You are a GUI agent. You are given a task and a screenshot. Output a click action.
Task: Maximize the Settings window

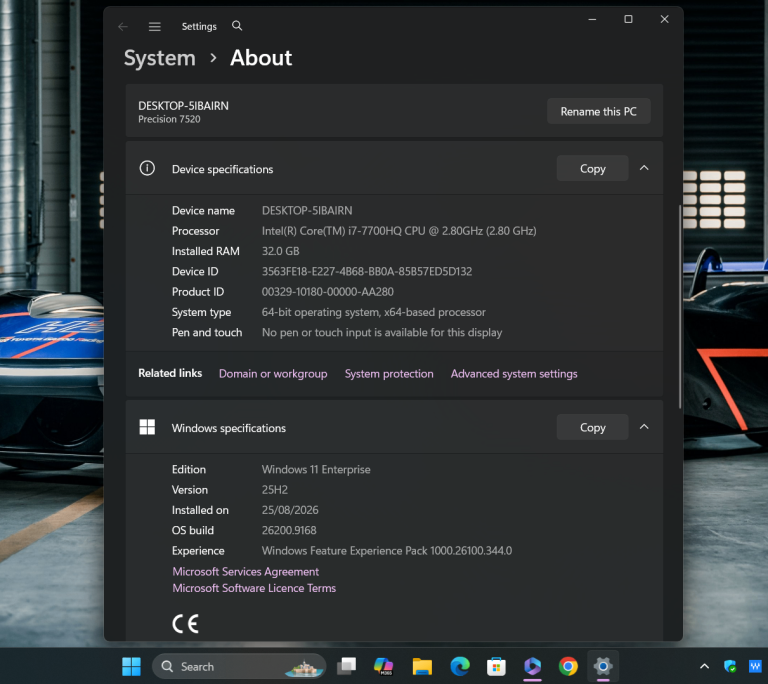[x=628, y=19]
